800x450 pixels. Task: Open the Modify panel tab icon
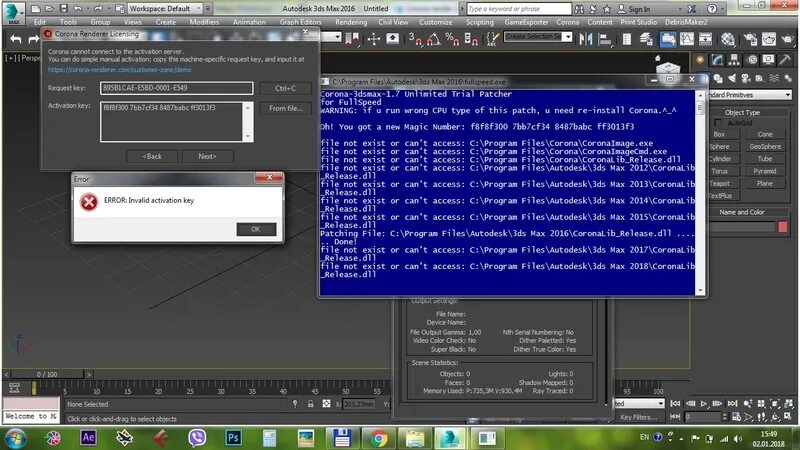[717, 60]
